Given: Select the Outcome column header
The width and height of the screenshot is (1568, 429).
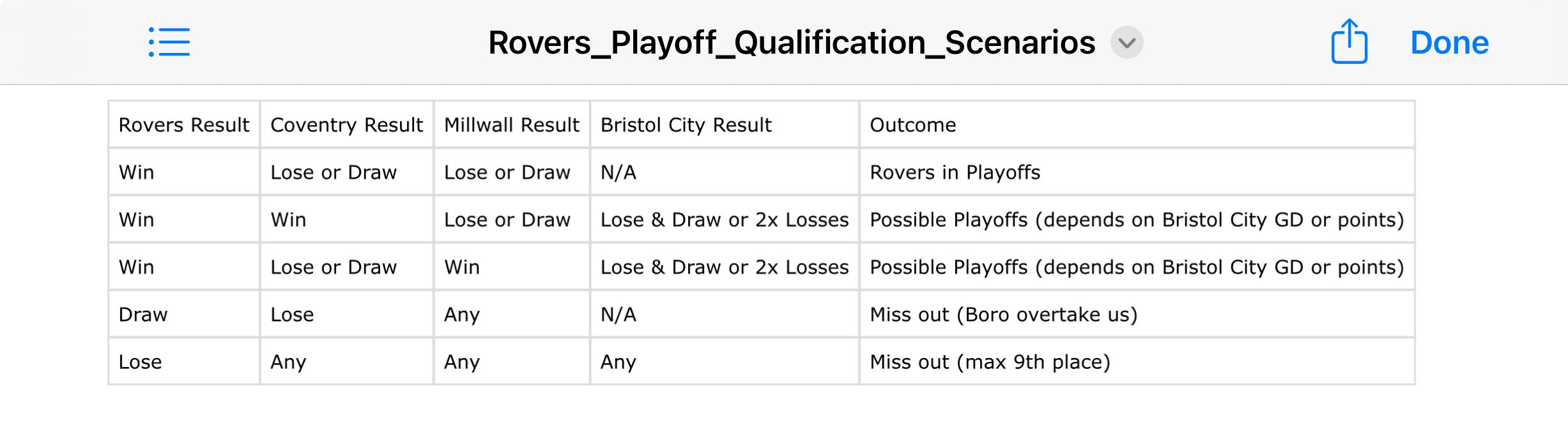Looking at the screenshot, I should point(912,125).
